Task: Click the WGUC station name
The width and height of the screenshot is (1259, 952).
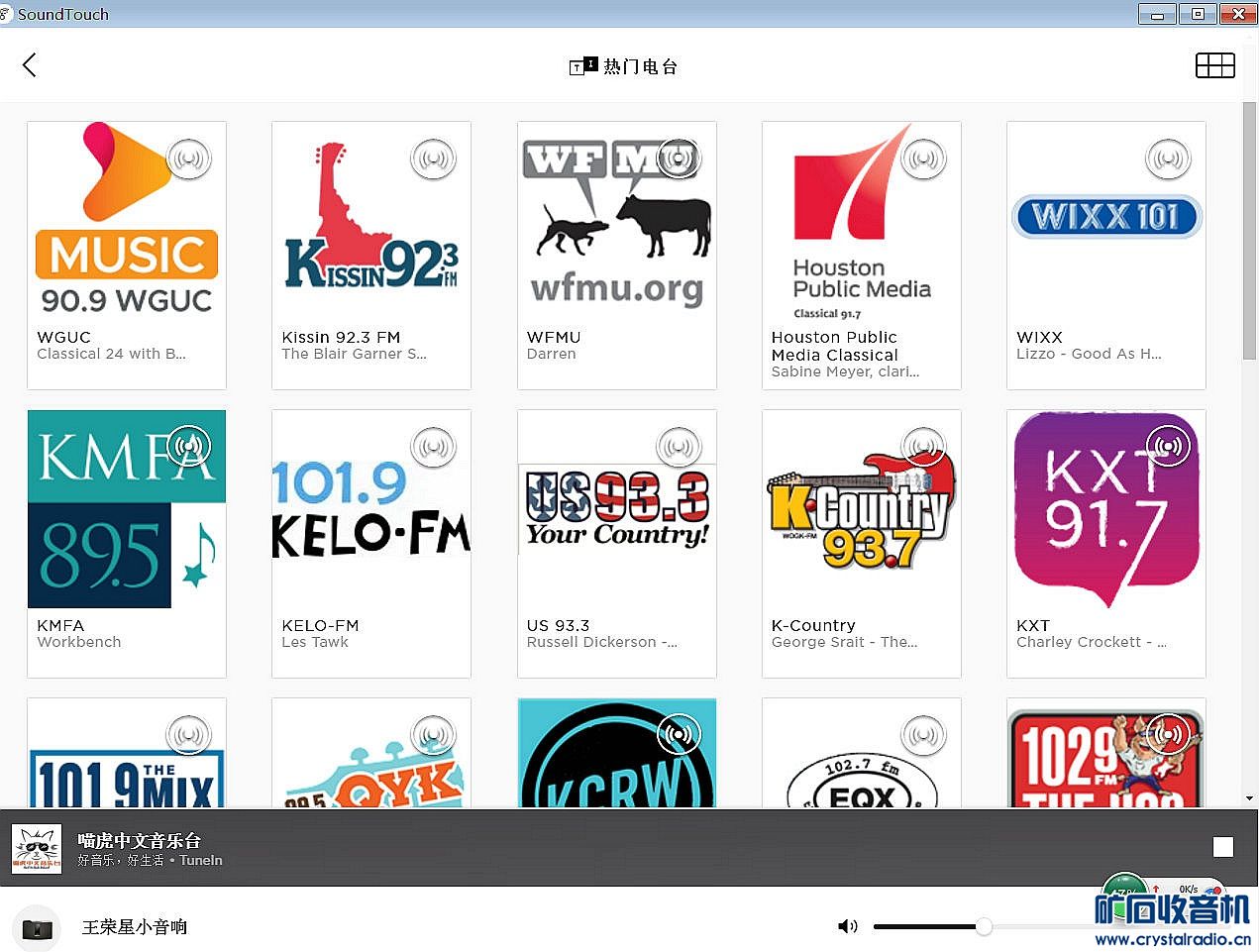Action: [x=63, y=337]
